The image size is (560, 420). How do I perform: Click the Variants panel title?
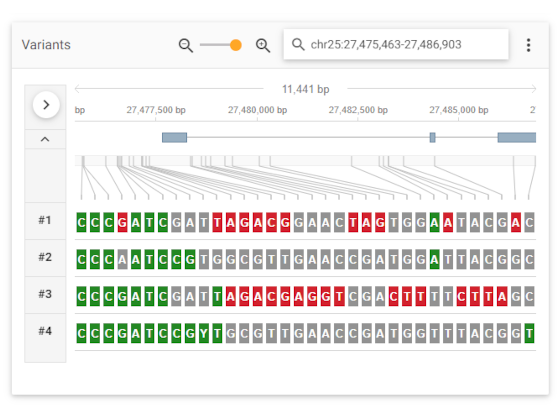tap(46, 45)
